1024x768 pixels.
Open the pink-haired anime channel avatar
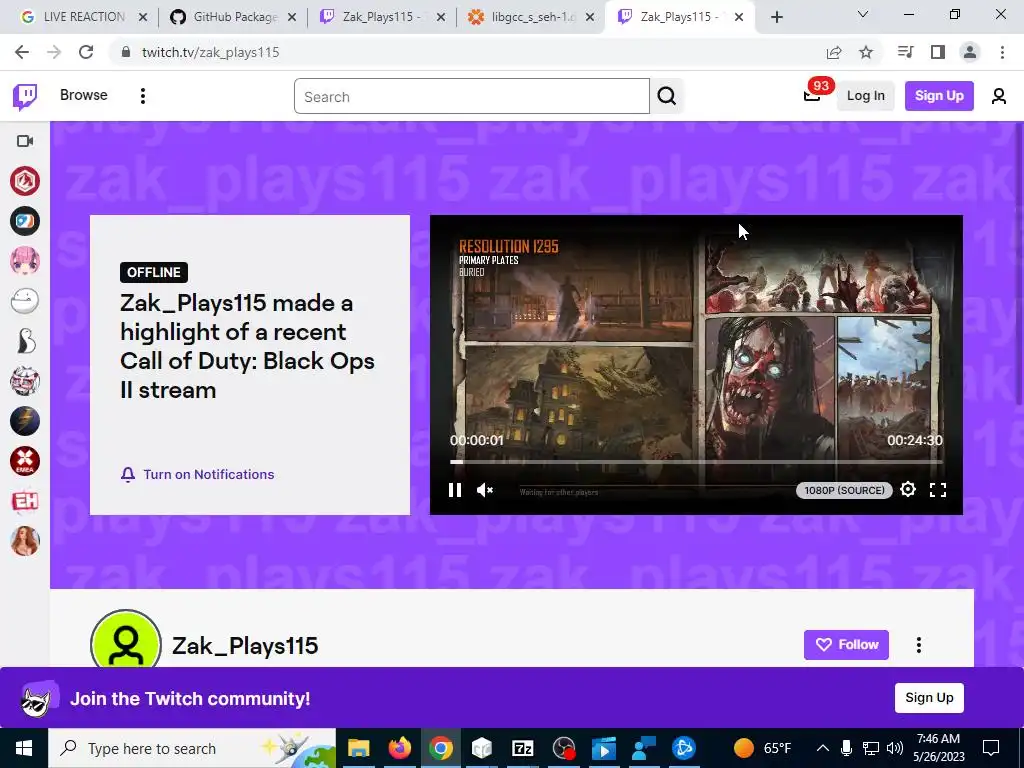25,261
